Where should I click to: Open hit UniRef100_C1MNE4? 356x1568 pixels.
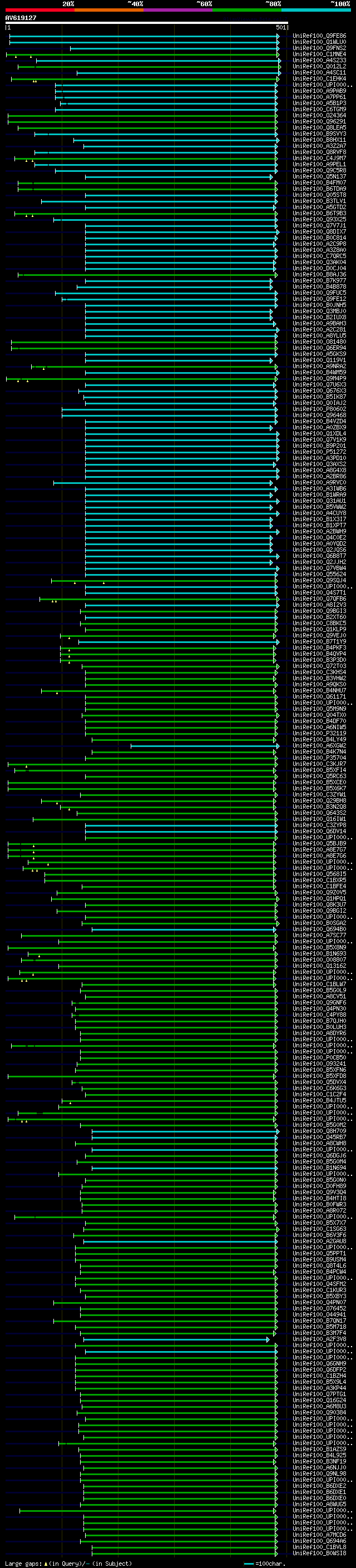[x=319, y=54]
